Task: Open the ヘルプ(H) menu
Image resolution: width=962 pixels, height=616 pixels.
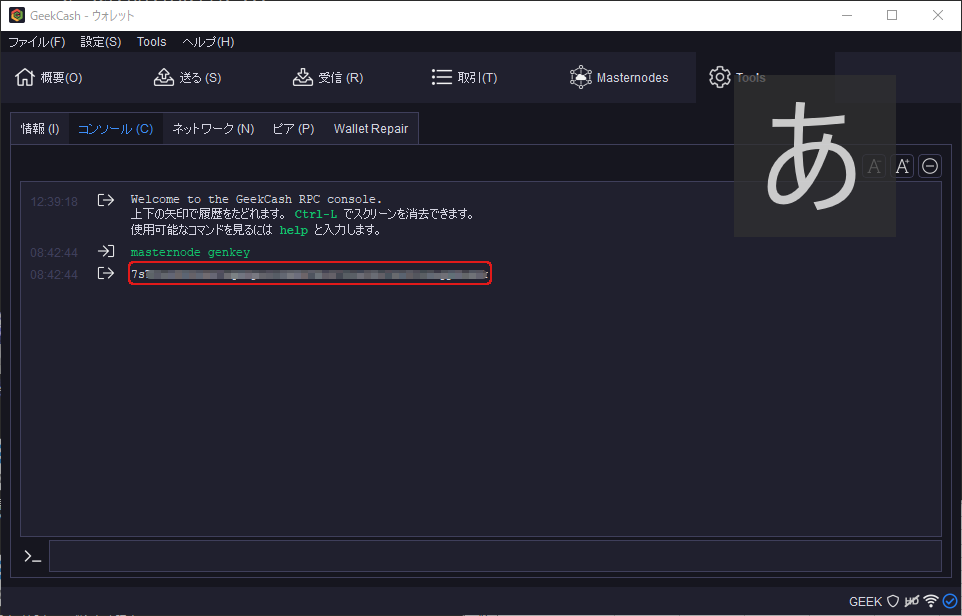Action: click(208, 42)
